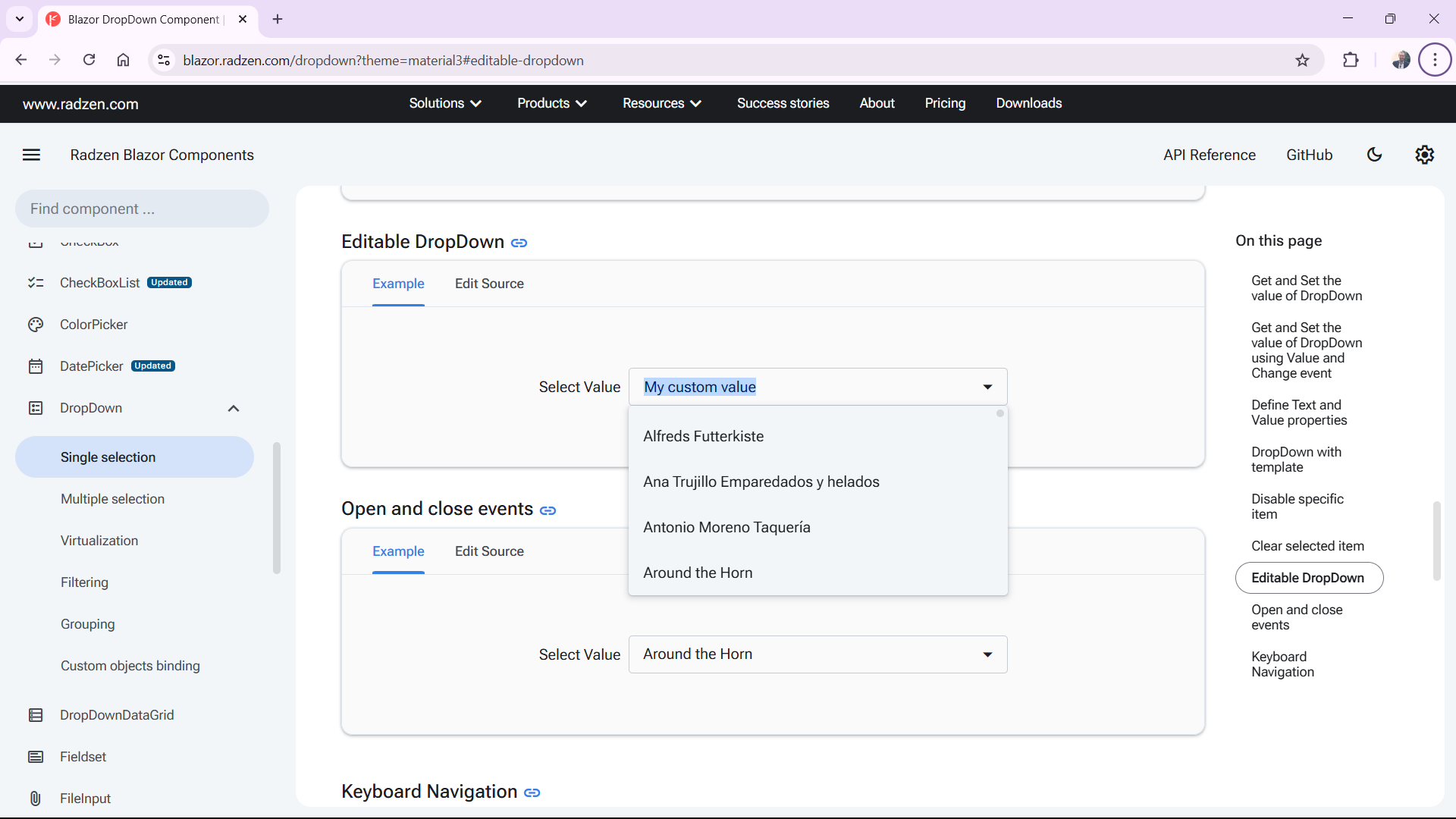Toggle the editable dropdown arrow
Image resolution: width=1456 pixels, height=819 pixels.
point(987,387)
